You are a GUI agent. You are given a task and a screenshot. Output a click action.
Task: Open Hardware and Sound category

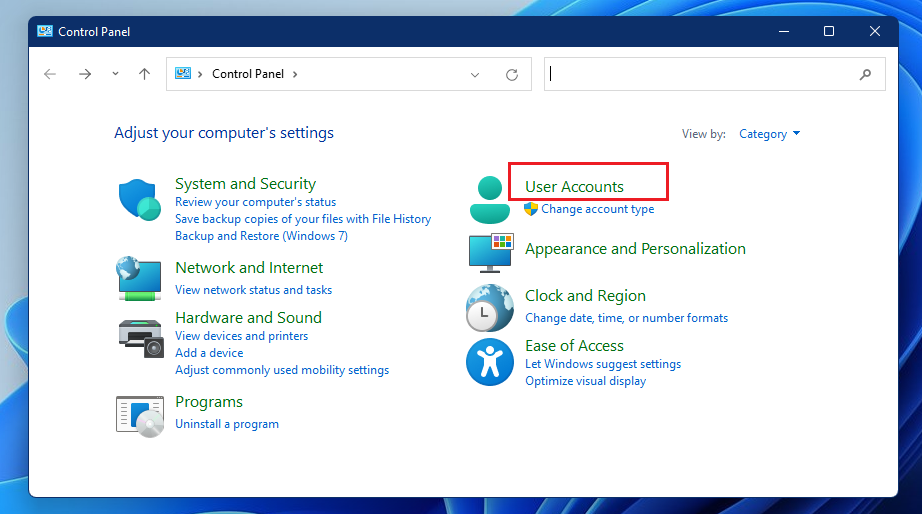coord(248,318)
